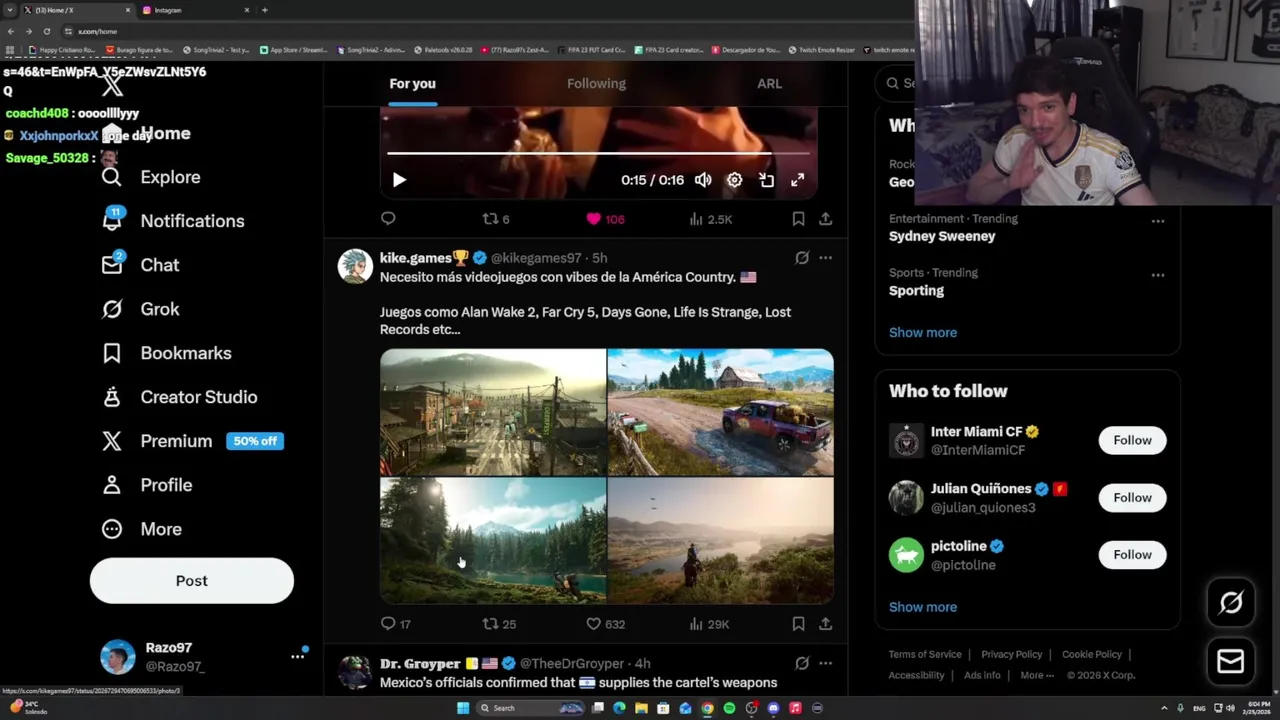1280x720 pixels.
Task: Select the Home / X browser tab
Action: 76,10
